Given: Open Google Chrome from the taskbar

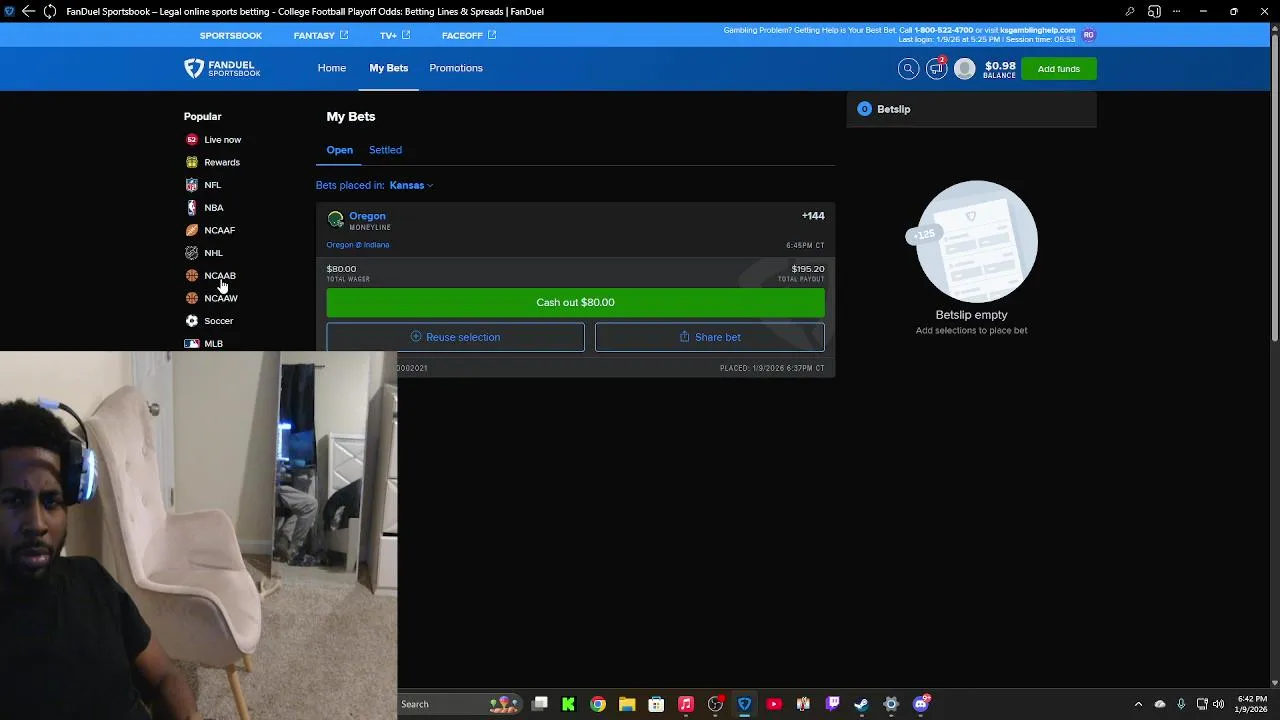Looking at the screenshot, I should [598, 704].
